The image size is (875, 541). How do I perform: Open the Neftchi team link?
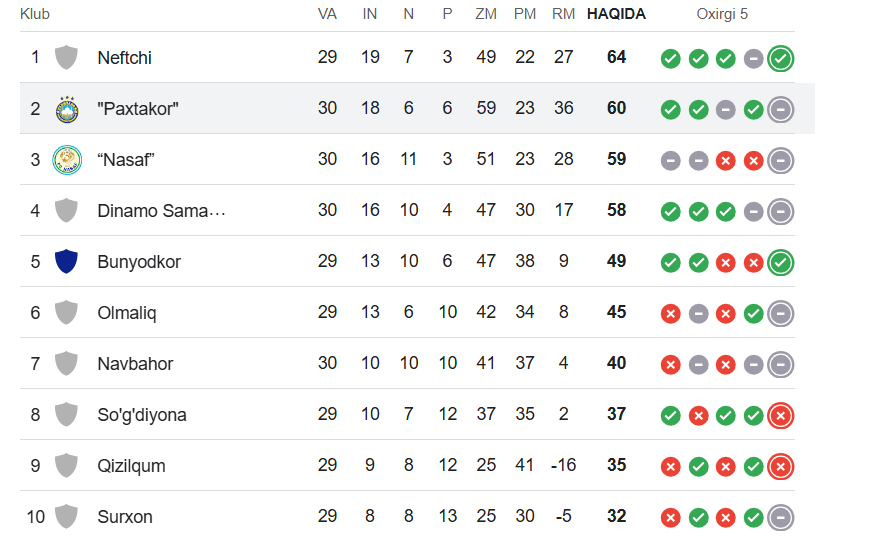pos(124,58)
